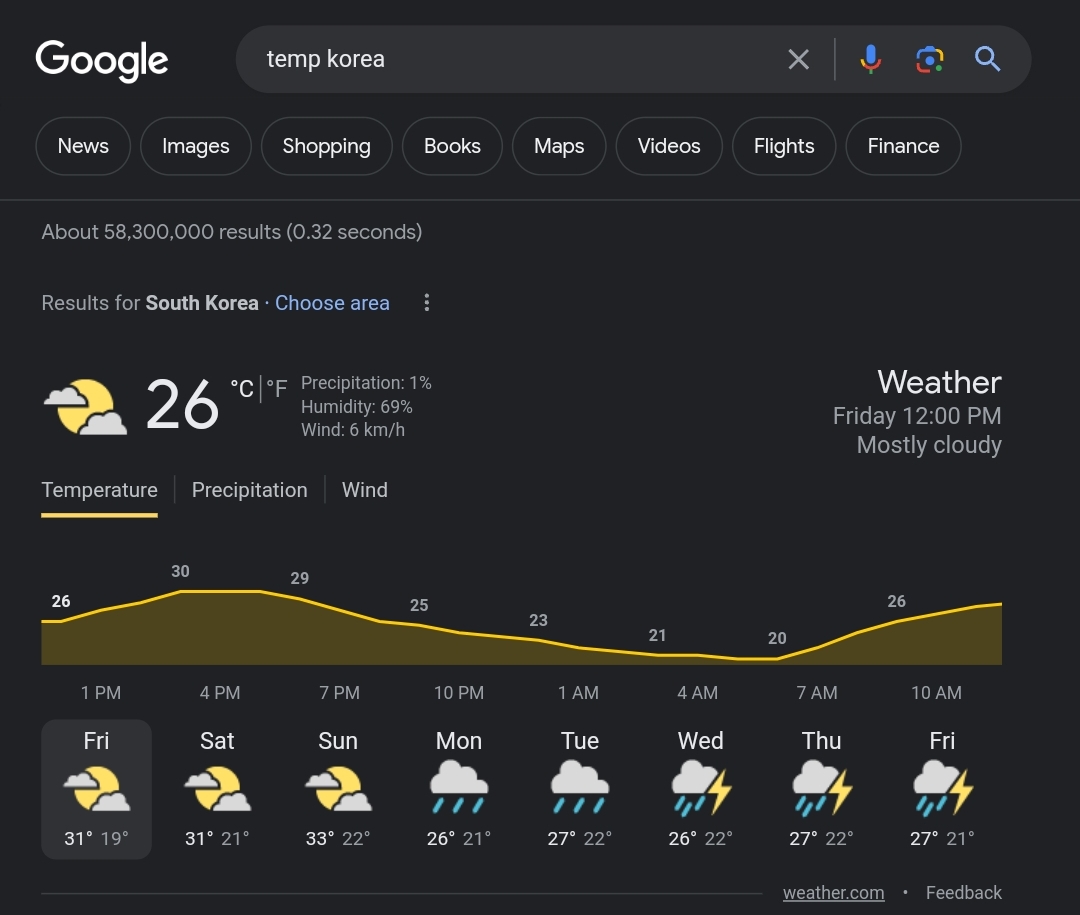Open the Flights search filter
The width and height of the screenshot is (1080, 915).
click(x=784, y=146)
